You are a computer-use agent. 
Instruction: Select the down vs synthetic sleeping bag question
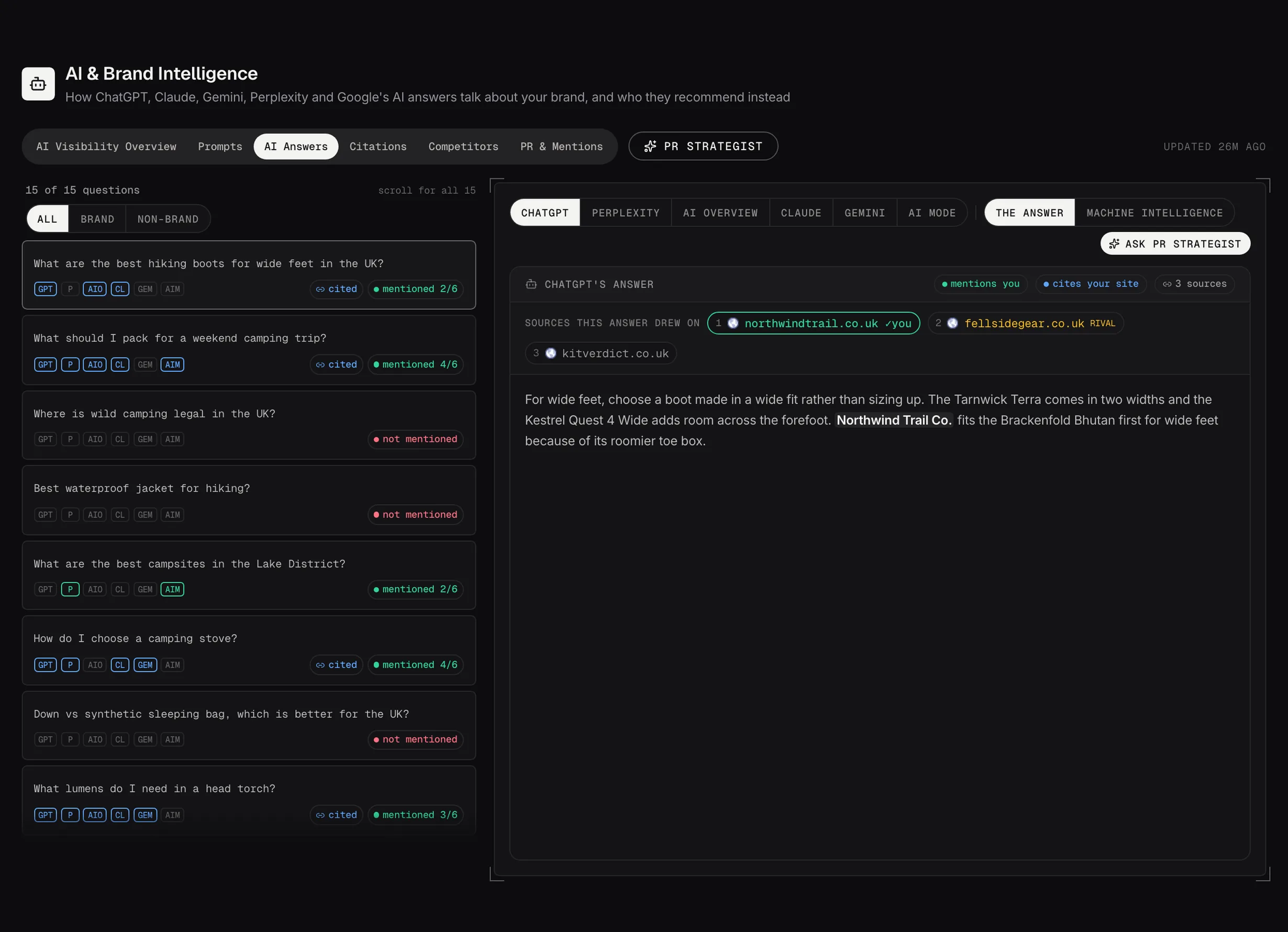click(x=249, y=726)
